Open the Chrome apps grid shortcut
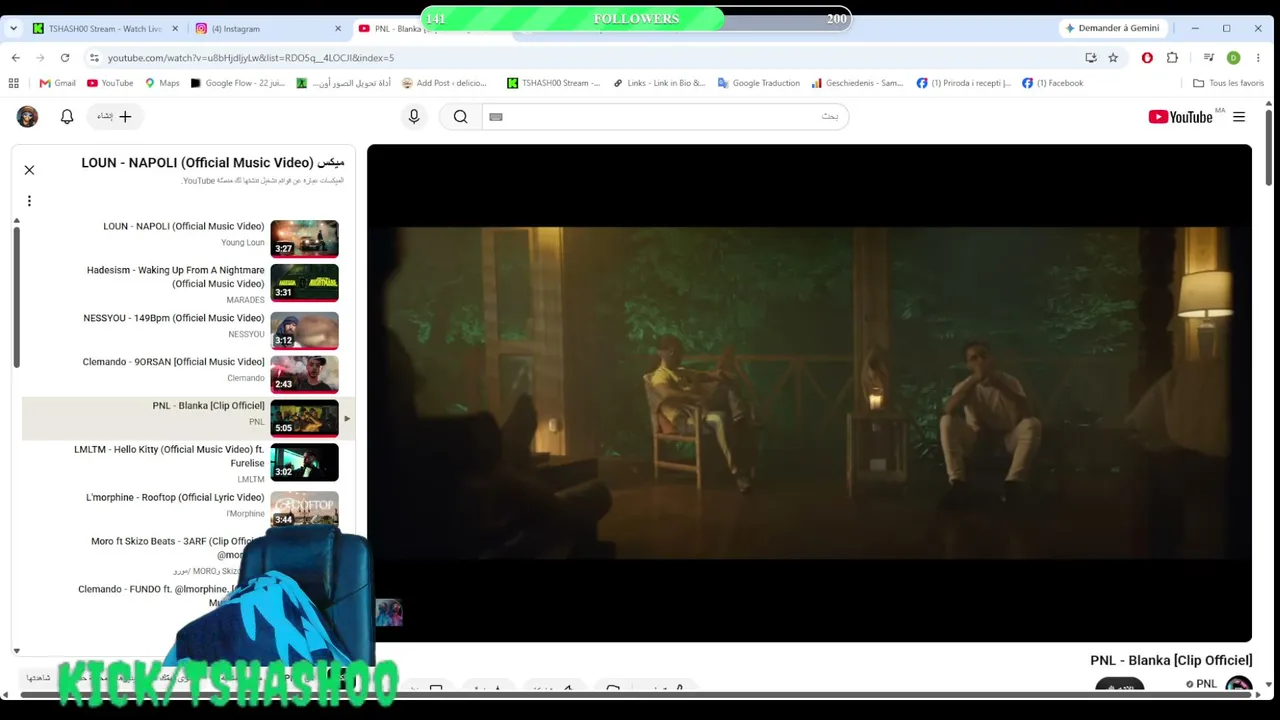This screenshot has height=720, width=1280. (x=15, y=83)
